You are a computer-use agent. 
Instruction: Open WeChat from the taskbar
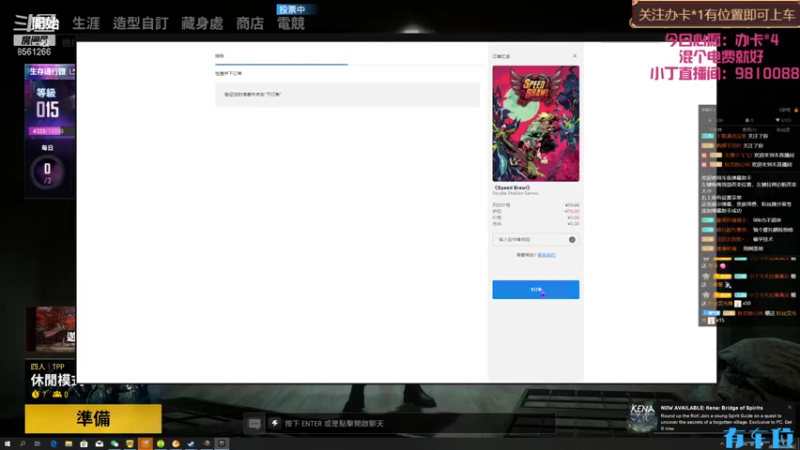tap(114, 444)
